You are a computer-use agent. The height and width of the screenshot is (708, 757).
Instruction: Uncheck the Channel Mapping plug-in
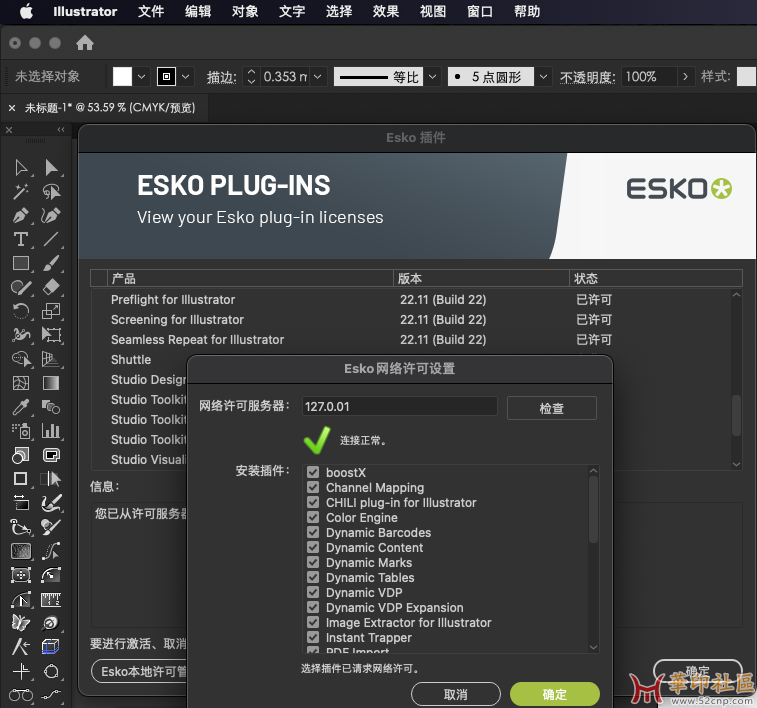pos(313,487)
